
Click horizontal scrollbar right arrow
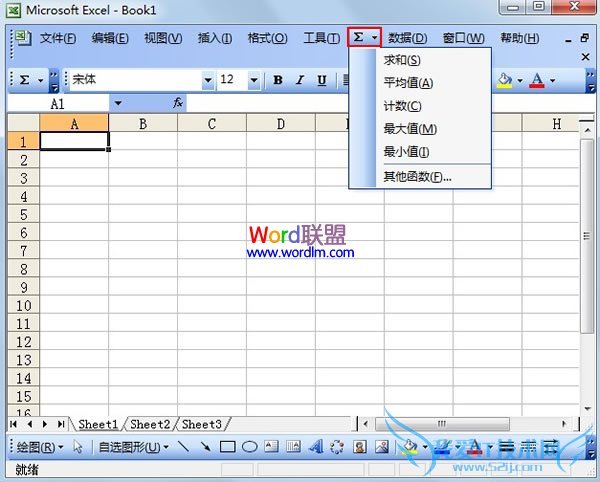(564, 423)
